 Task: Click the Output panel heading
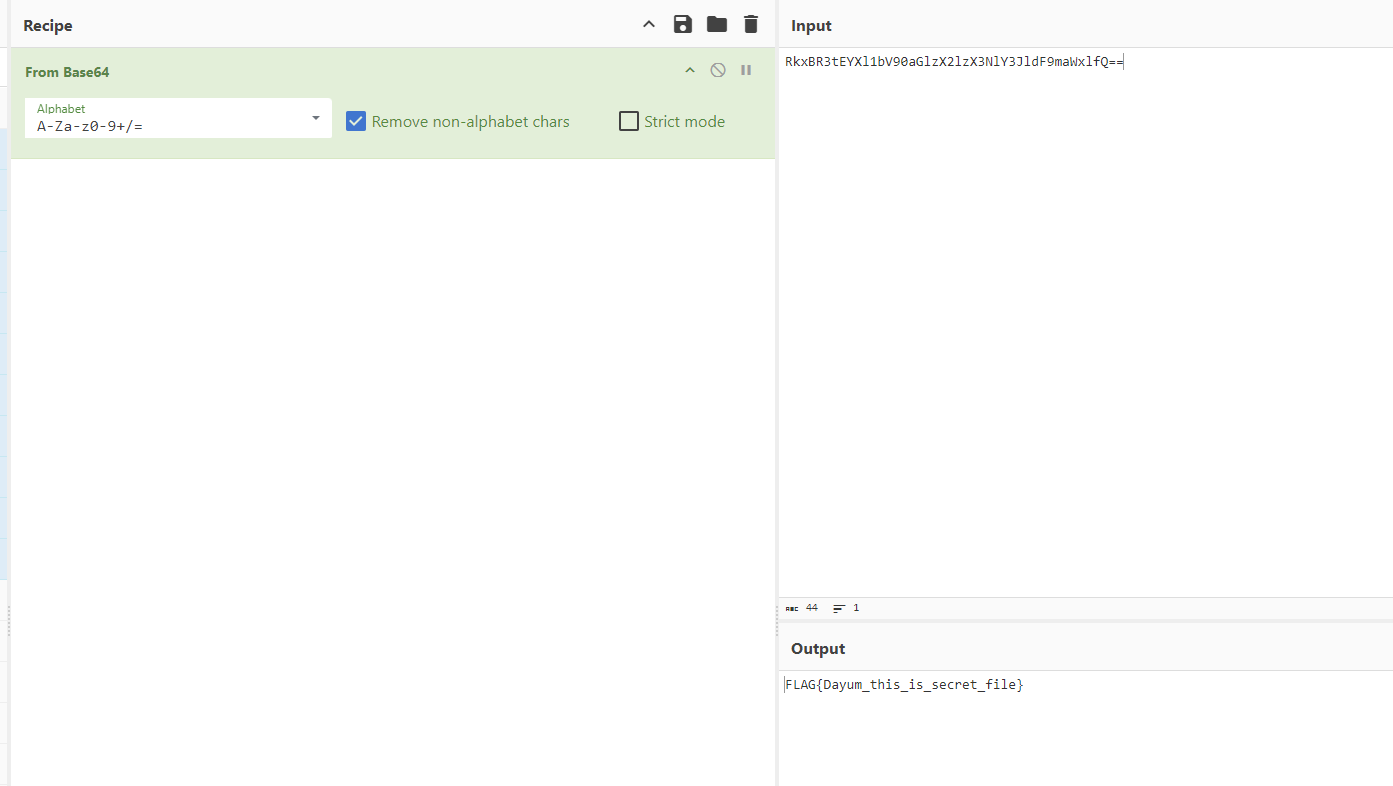coord(818,649)
